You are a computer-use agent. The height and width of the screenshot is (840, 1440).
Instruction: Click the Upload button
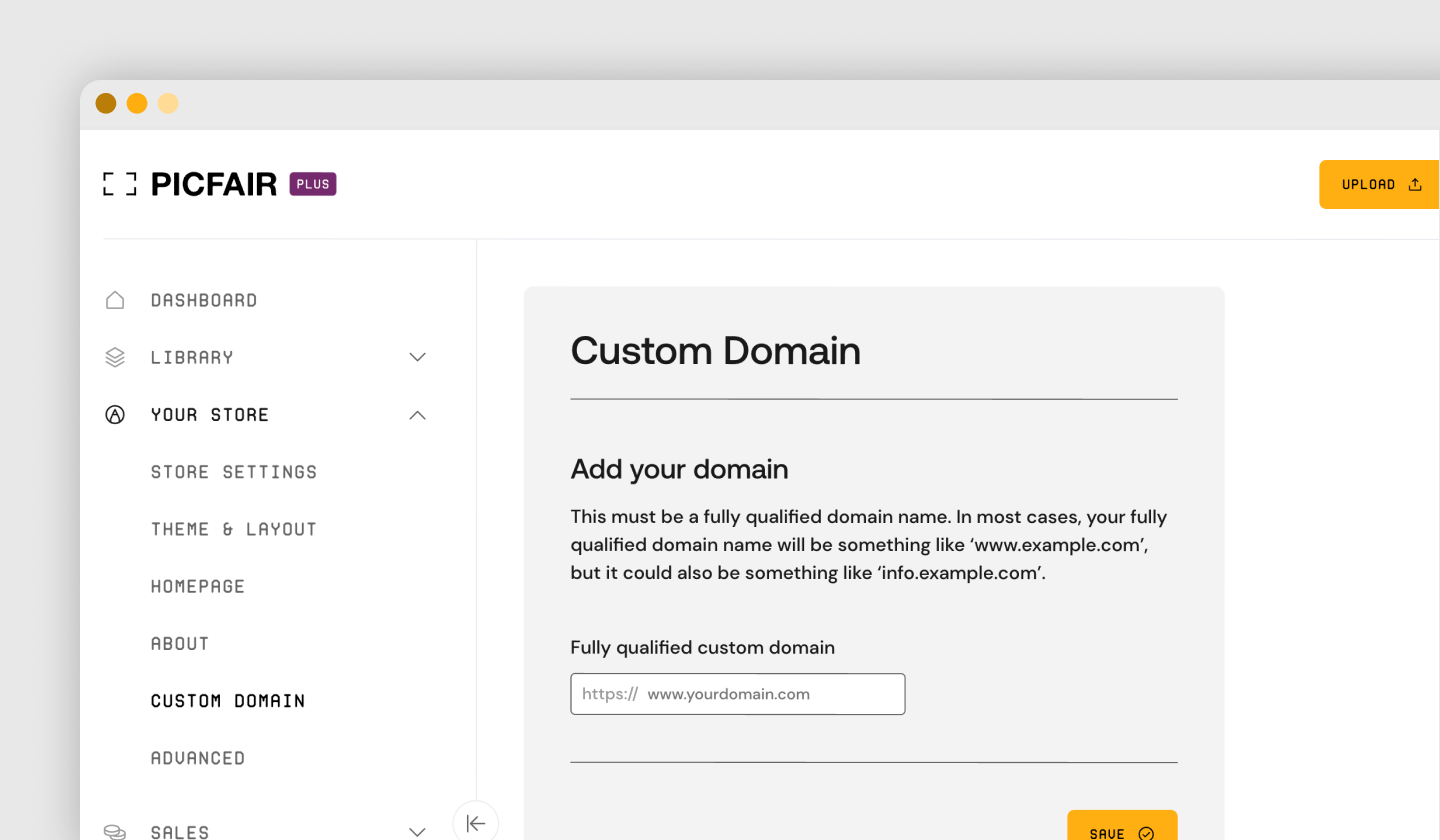tap(1379, 184)
